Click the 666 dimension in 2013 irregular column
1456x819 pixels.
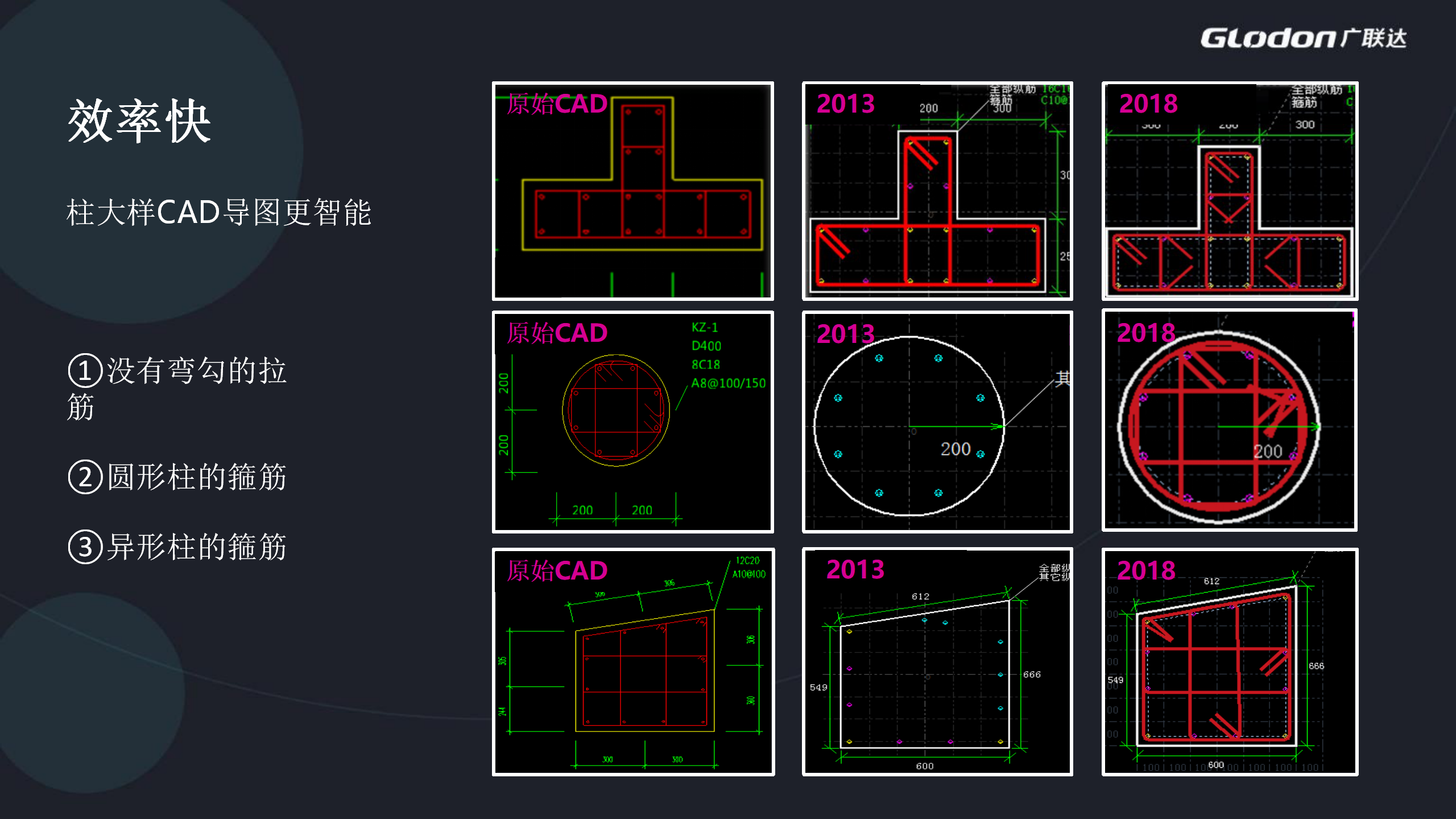click(1032, 675)
